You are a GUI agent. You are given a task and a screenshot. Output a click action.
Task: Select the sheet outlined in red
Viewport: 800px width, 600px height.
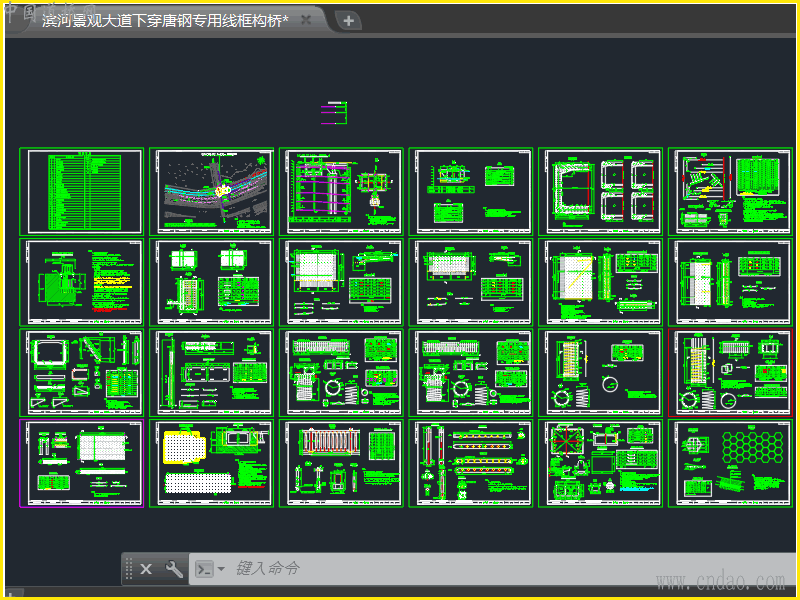click(x=731, y=372)
